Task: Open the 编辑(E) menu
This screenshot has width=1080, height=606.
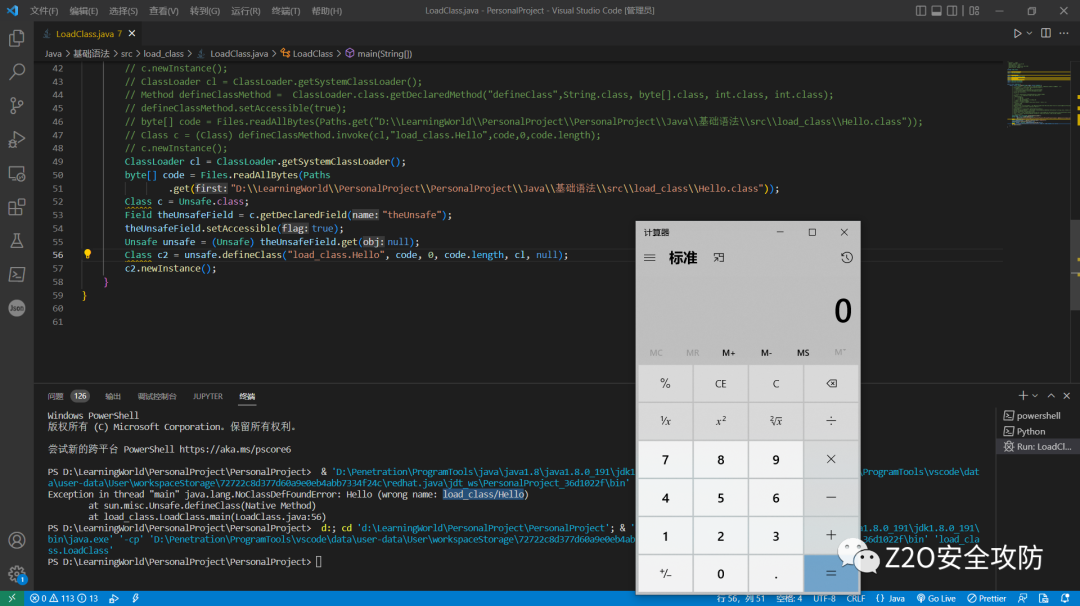Action: point(84,11)
